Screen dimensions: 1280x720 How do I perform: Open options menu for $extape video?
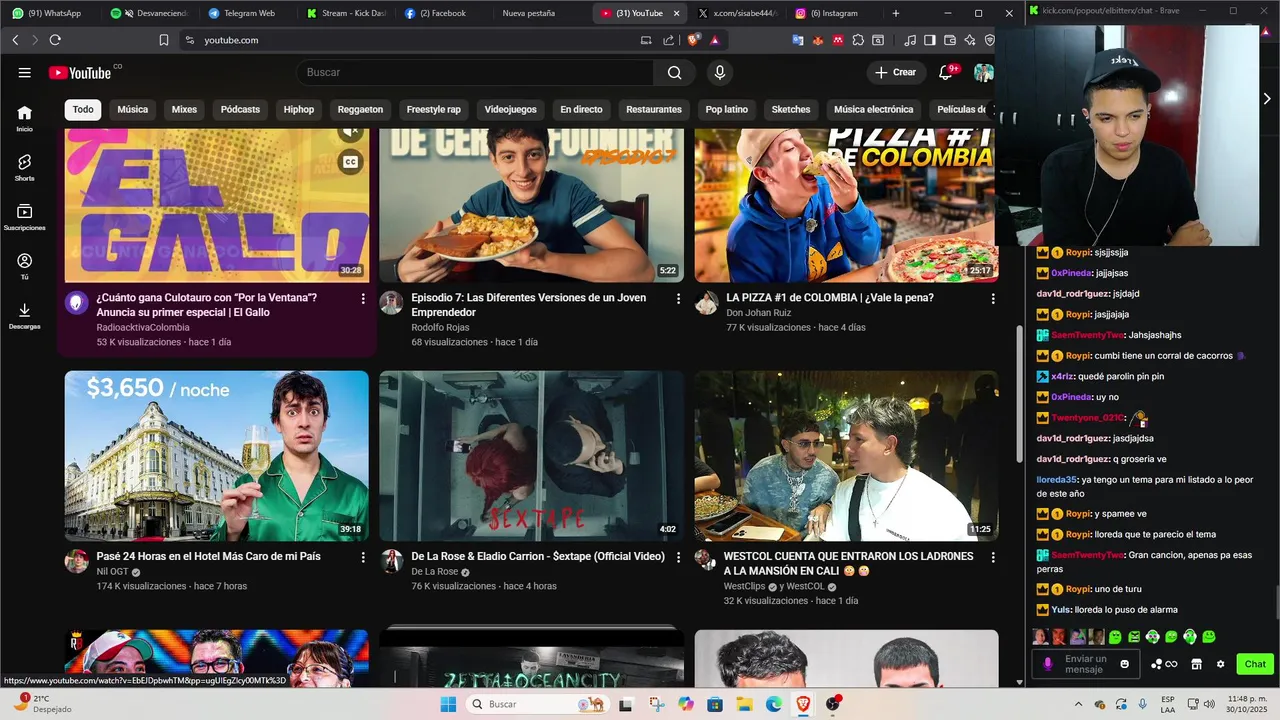coord(678,557)
